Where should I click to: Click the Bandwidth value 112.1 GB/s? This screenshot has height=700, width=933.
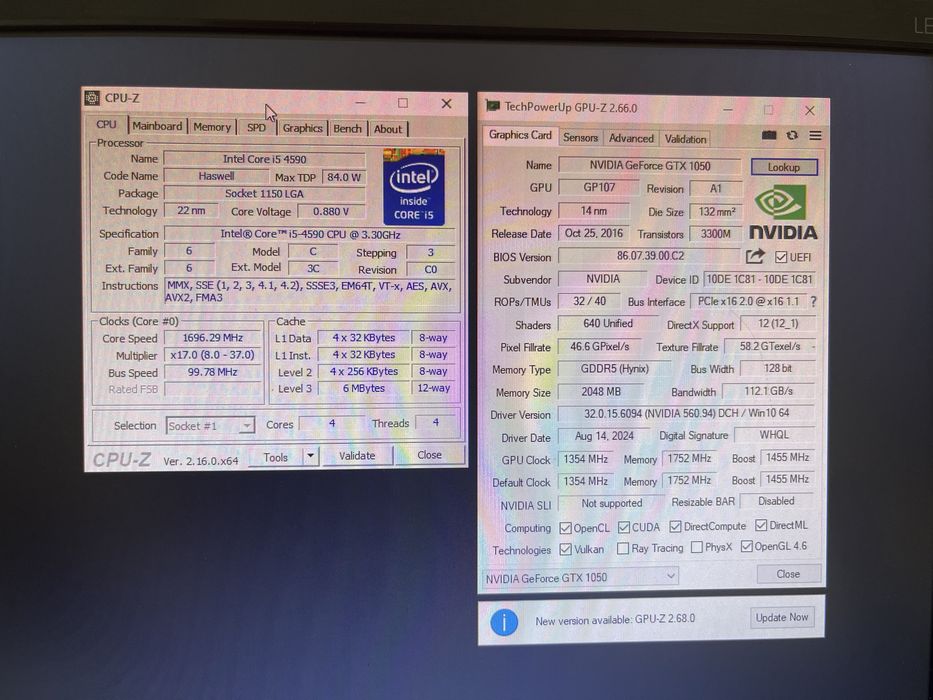click(768, 391)
